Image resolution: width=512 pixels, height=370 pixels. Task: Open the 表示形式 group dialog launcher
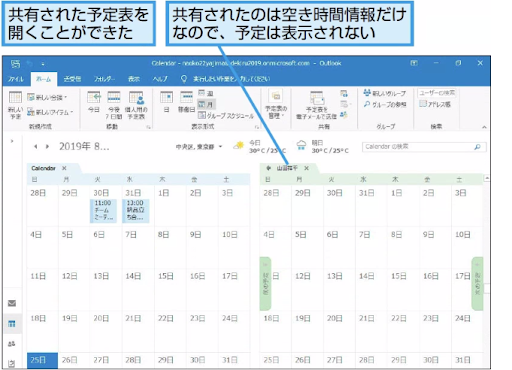[257, 127]
